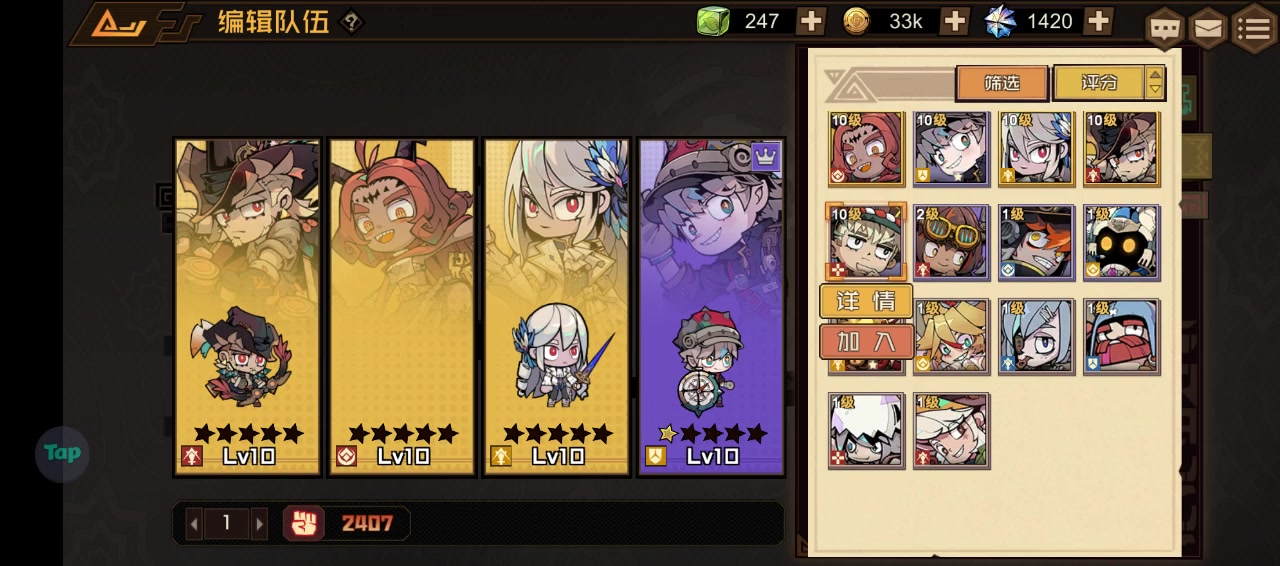Select the purple leader slot with crown
This screenshot has width=1280, height=566.
coord(712,307)
